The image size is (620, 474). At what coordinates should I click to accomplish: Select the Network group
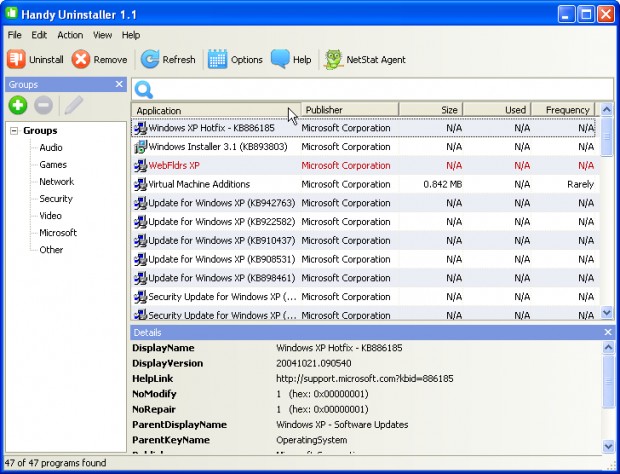pyautogui.click(x=57, y=181)
